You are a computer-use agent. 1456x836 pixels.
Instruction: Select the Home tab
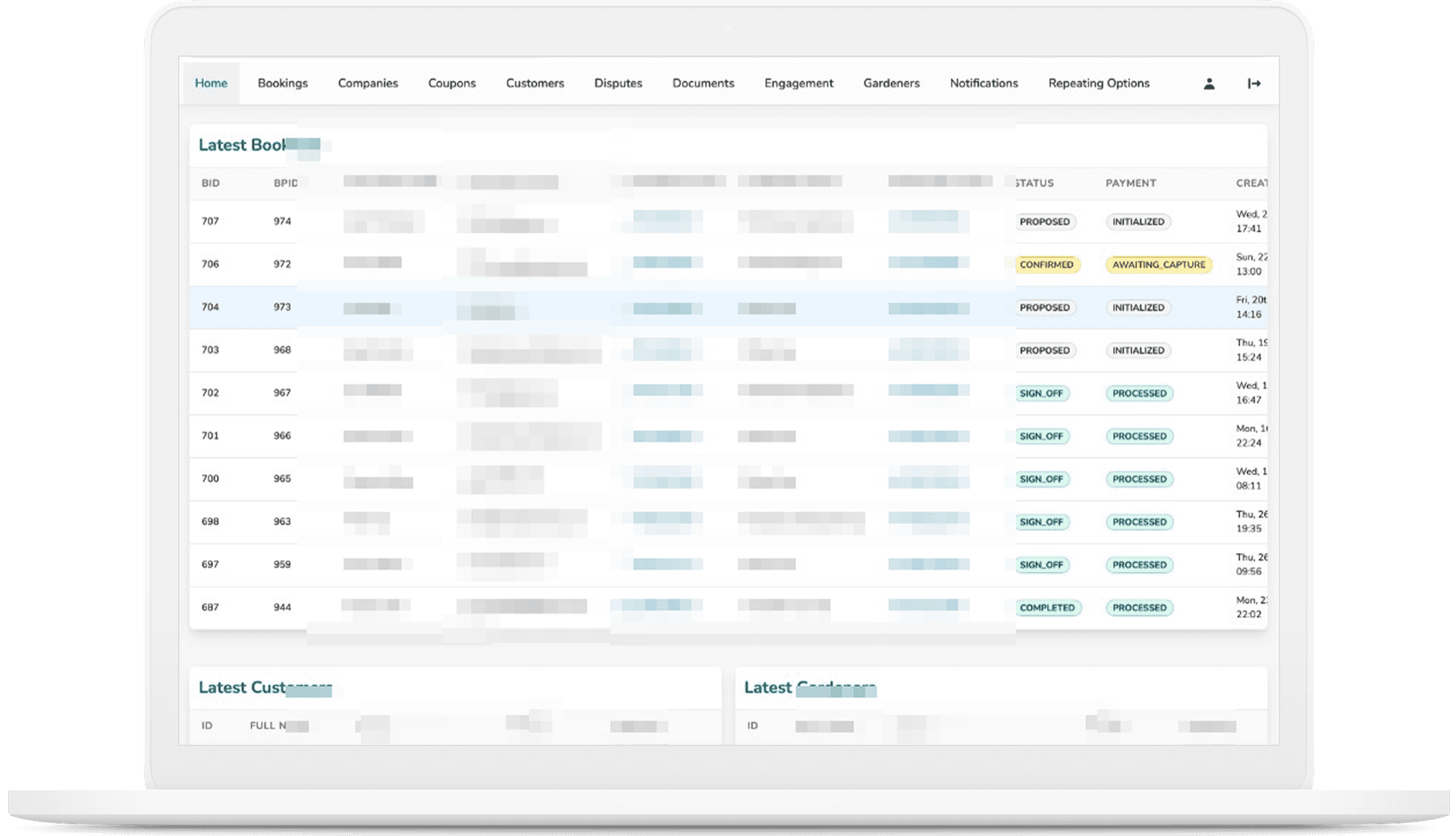(x=211, y=83)
